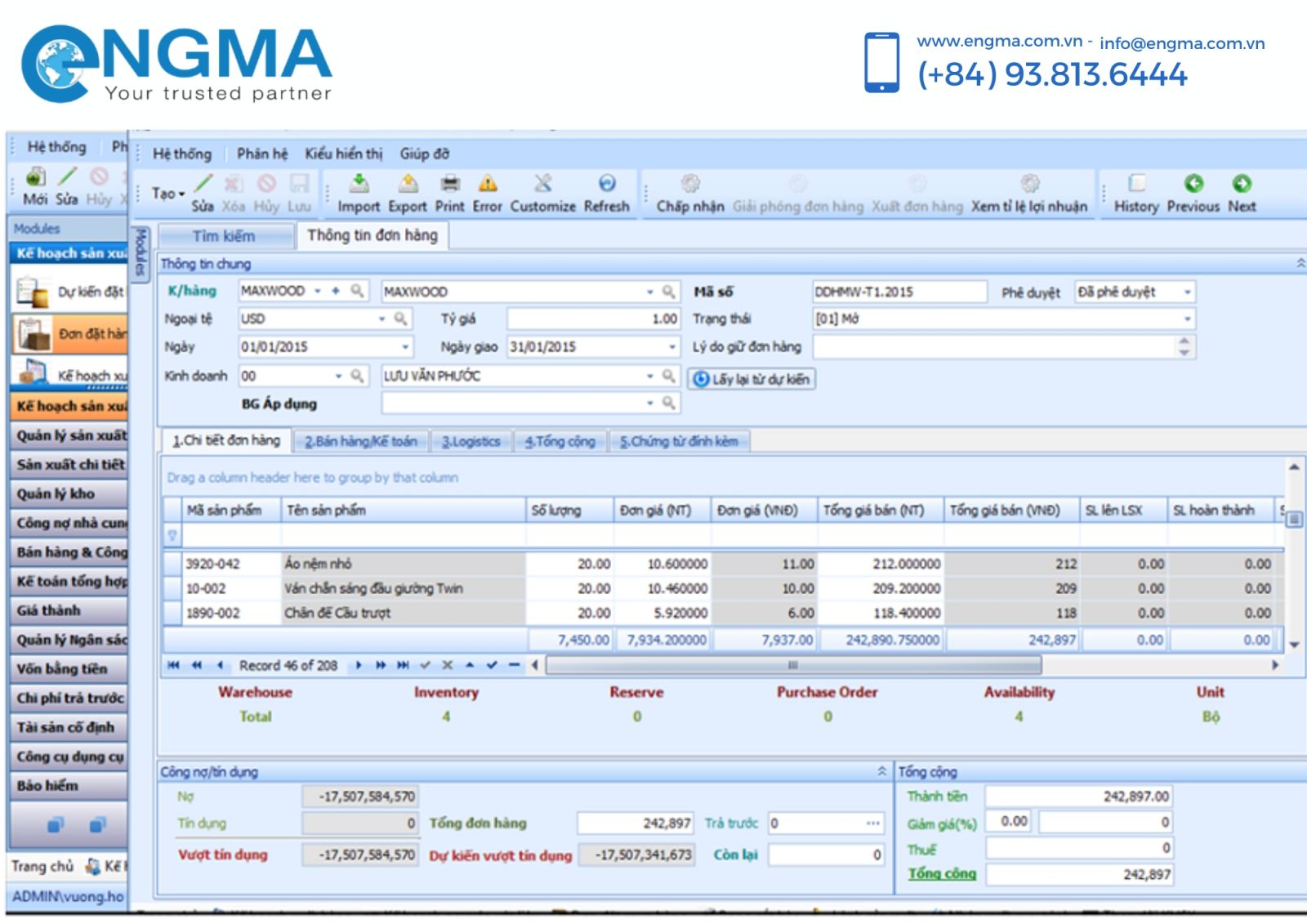1307x924 pixels.
Task: Jump to first record in navigator
Action: 173,665
